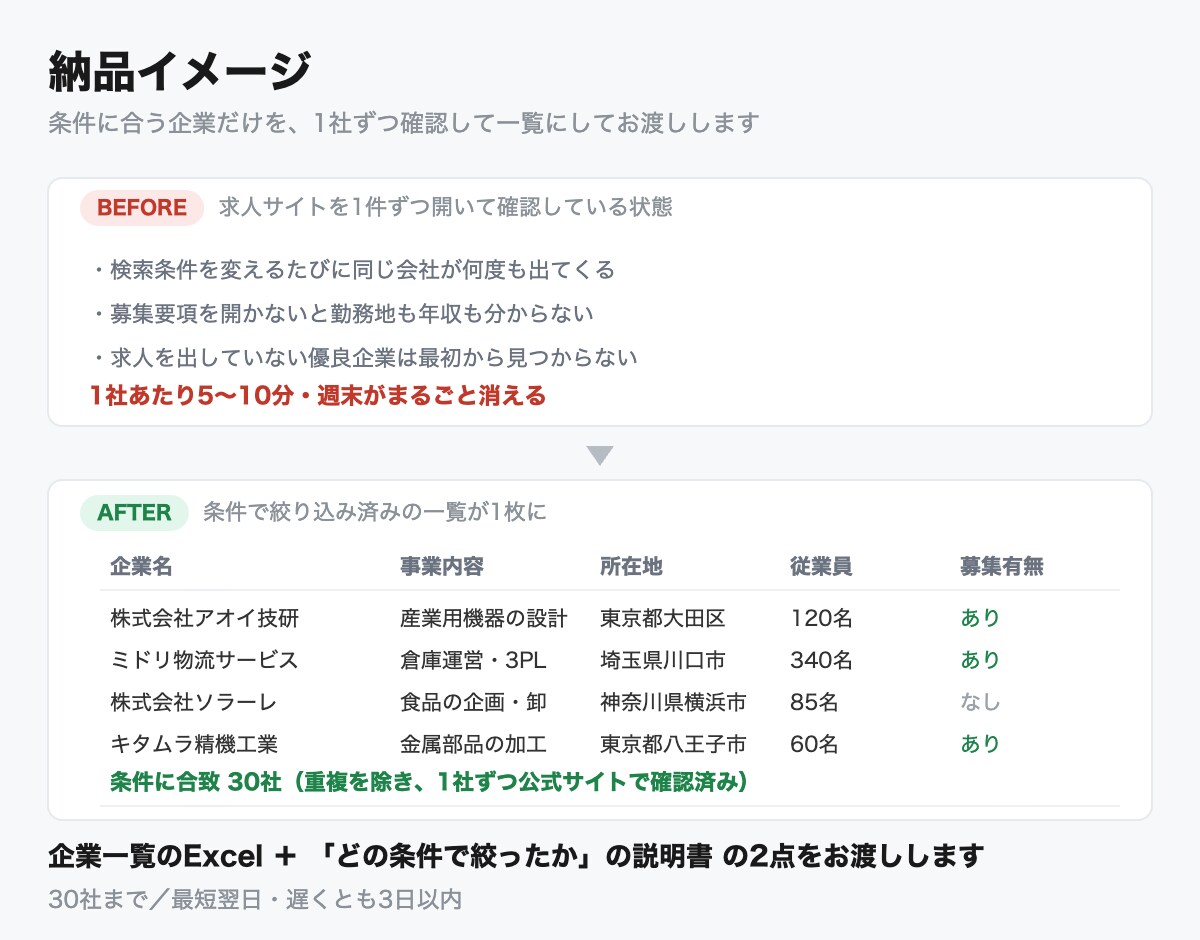Image resolution: width=1200 pixels, height=940 pixels.
Task: Click あり in the キタムラ精機工業 row
Action: (x=980, y=744)
